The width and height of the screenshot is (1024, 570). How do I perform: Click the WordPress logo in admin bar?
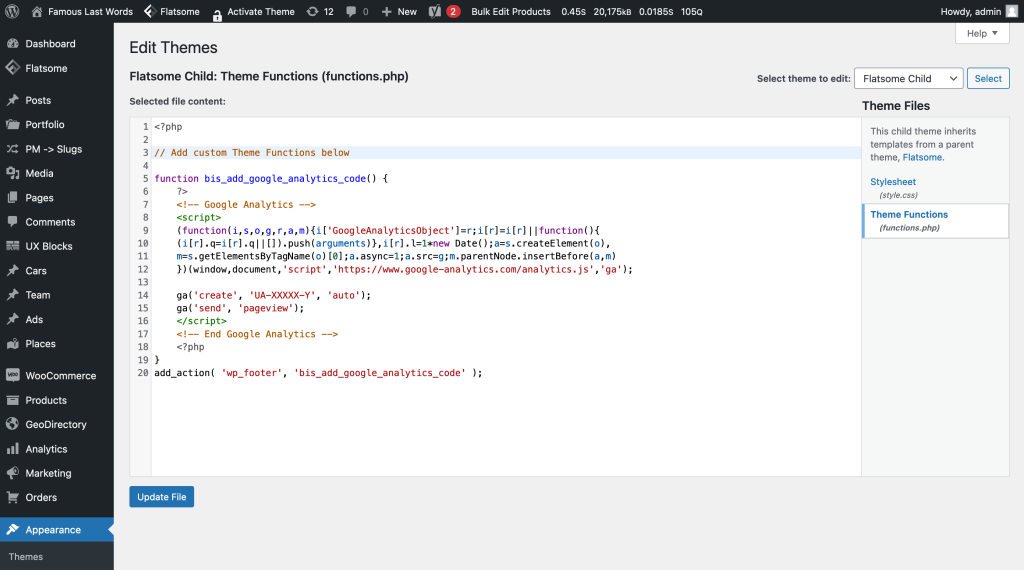(x=12, y=11)
